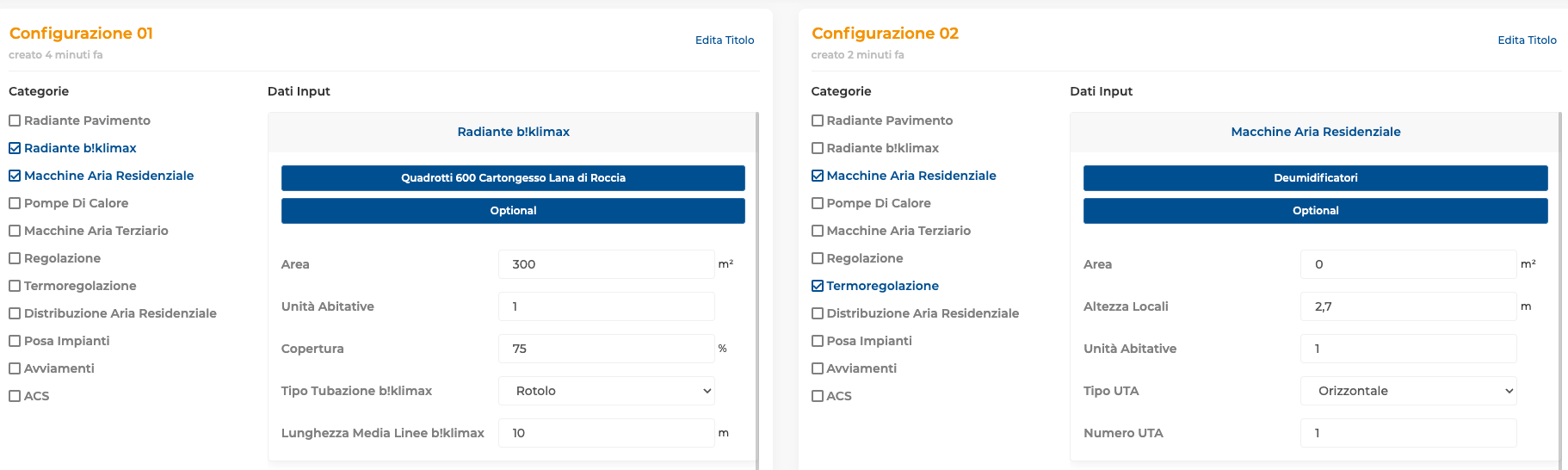
Task: Select the Radiante b!klimax panel header
Action: pos(513,132)
